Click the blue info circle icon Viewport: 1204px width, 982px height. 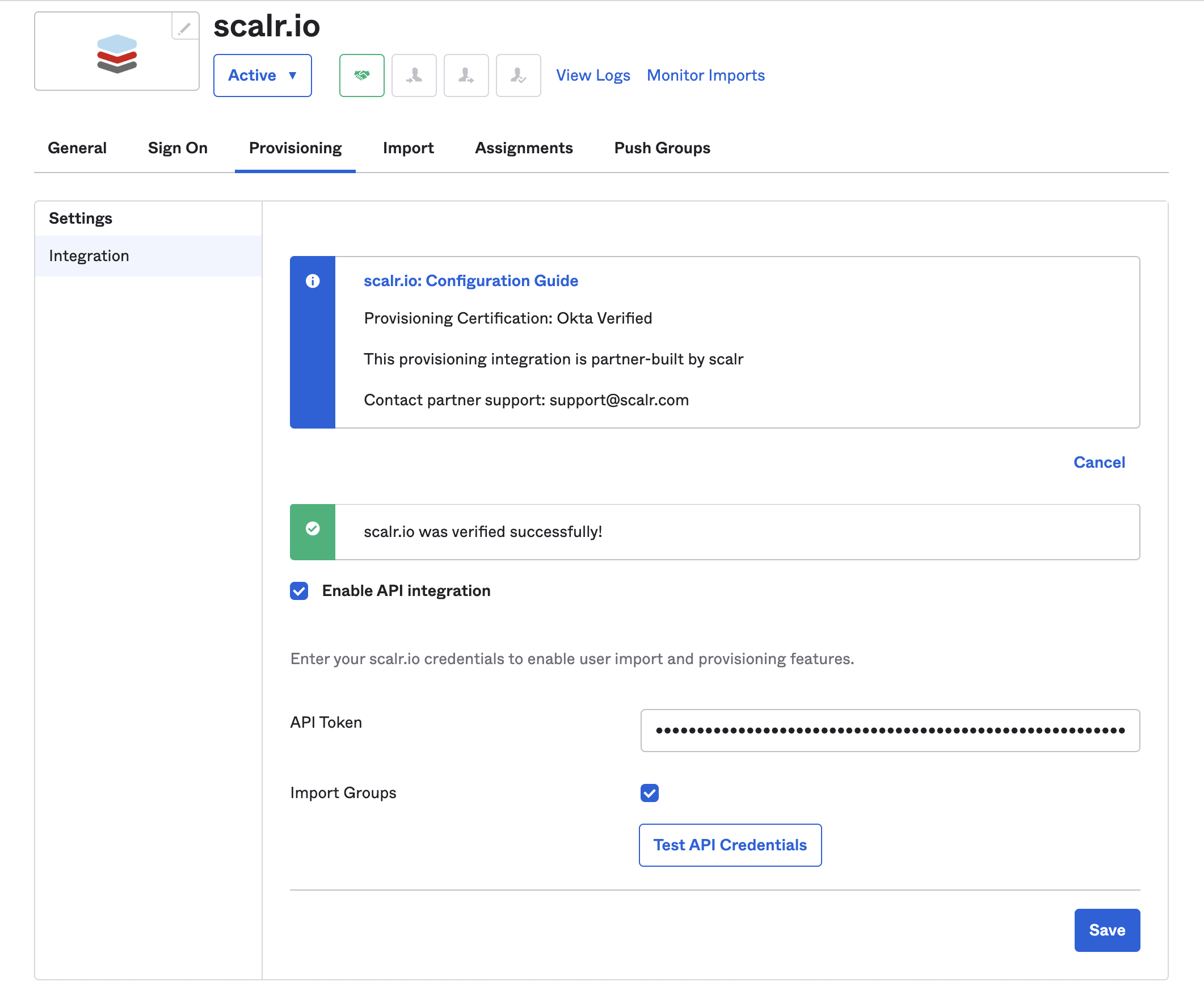point(313,281)
